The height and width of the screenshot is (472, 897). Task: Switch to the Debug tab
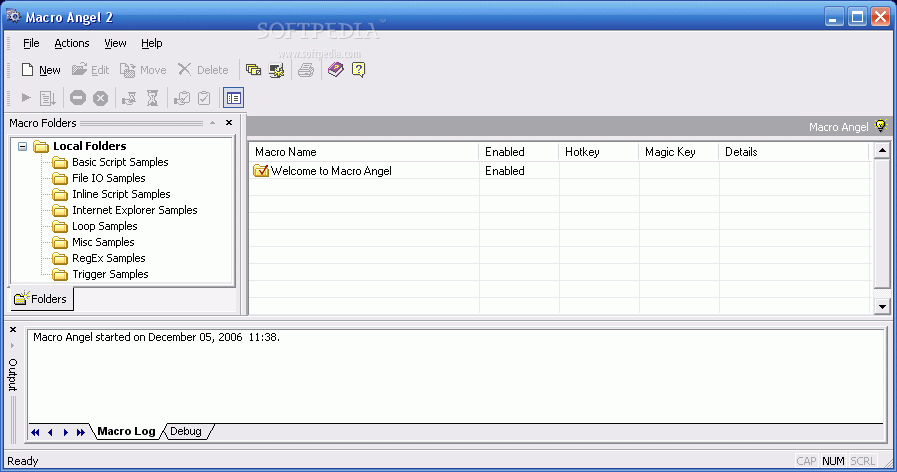(x=186, y=431)
